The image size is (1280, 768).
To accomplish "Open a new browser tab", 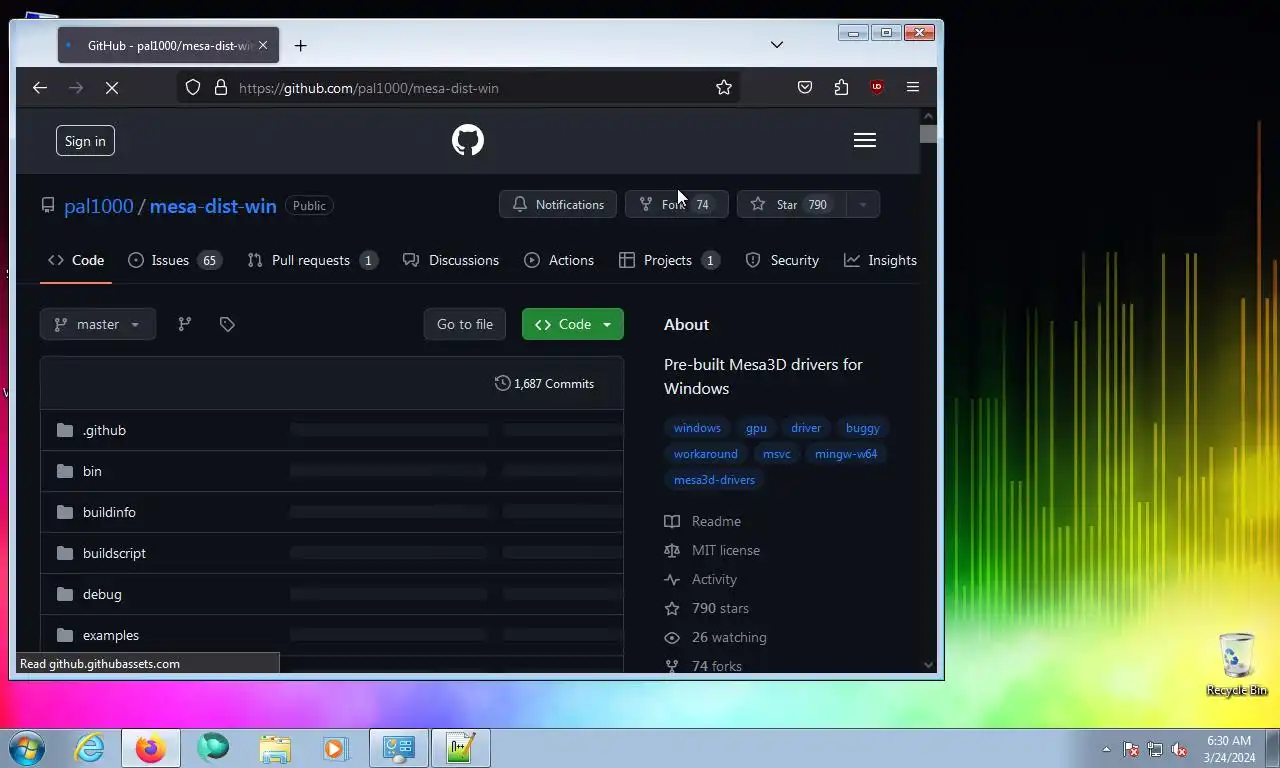I will [300, 45].
